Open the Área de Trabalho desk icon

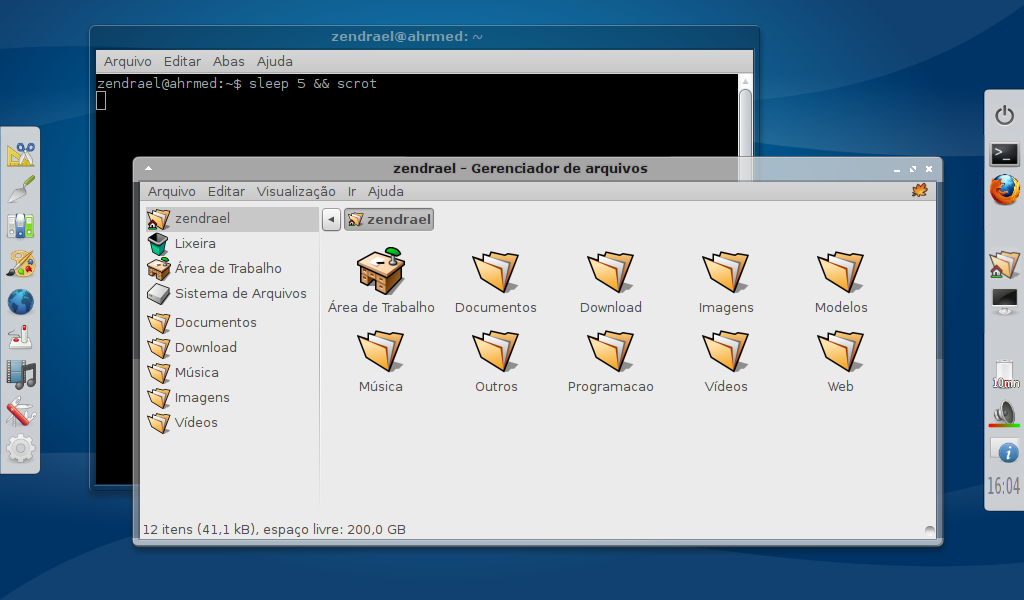pyautogui.click(x=381, y=272)
